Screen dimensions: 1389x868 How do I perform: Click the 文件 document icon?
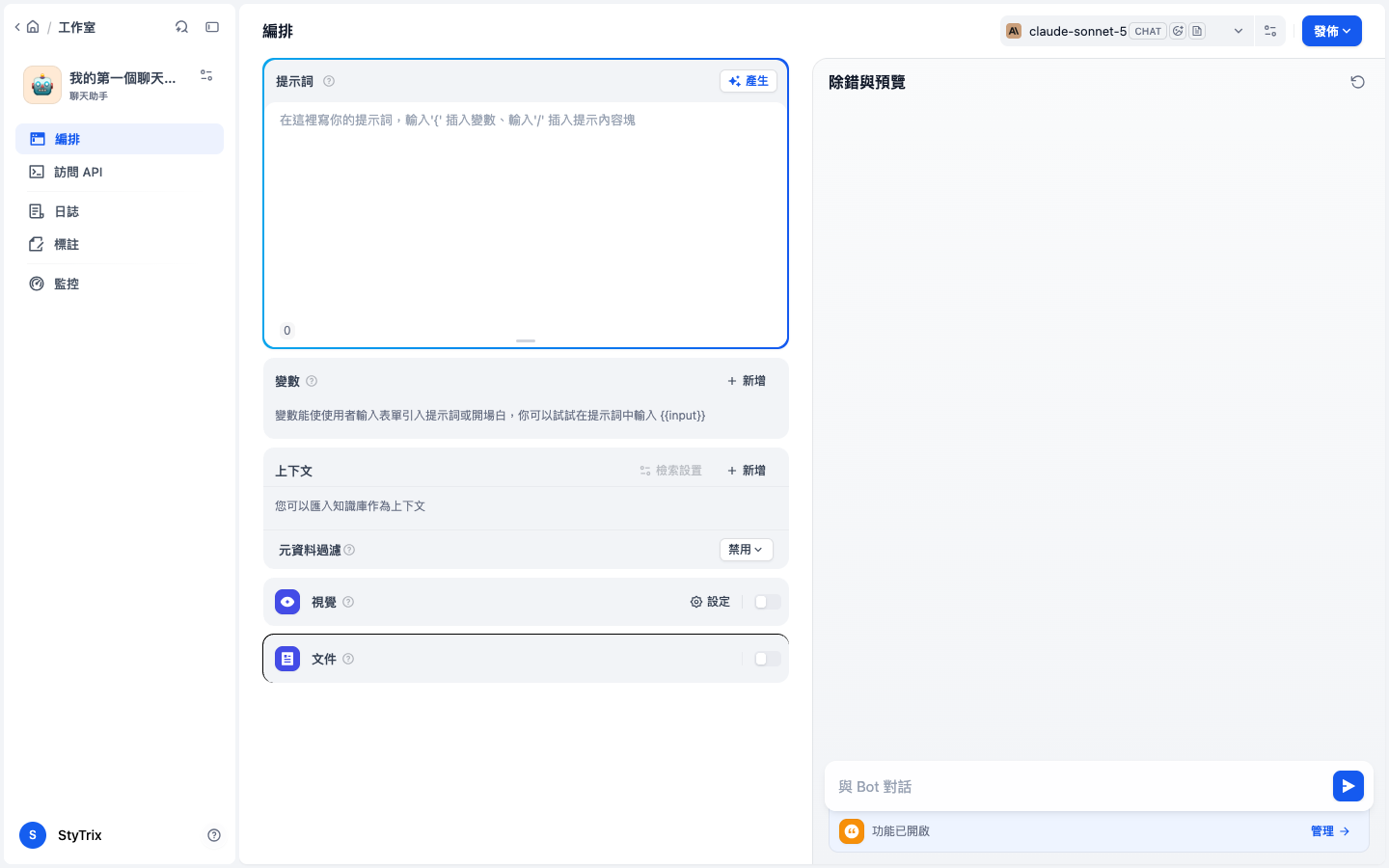click(x=287, y=659)
